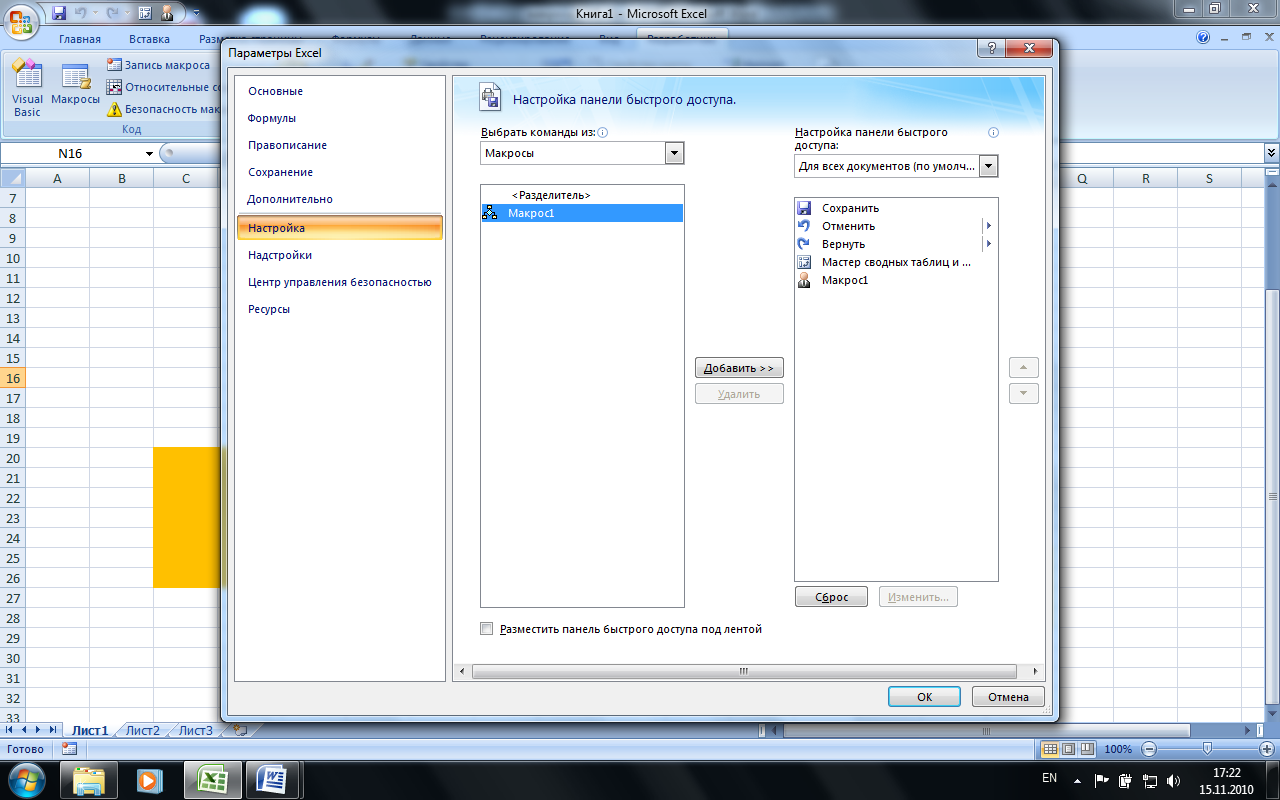Screen dimensions: 1280x800
Task: Switch to Вставка ribbon tab
Action: coord(149,39)
